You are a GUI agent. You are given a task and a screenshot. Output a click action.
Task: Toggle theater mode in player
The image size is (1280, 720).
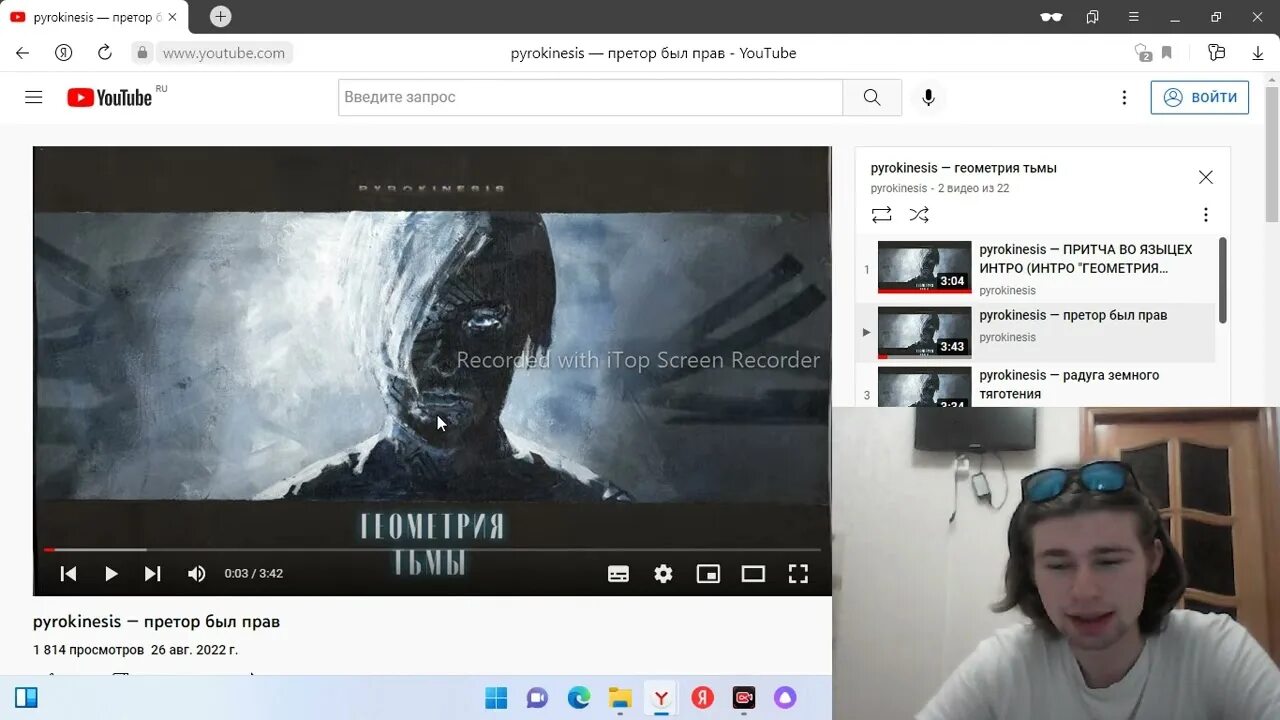(753, 574)
